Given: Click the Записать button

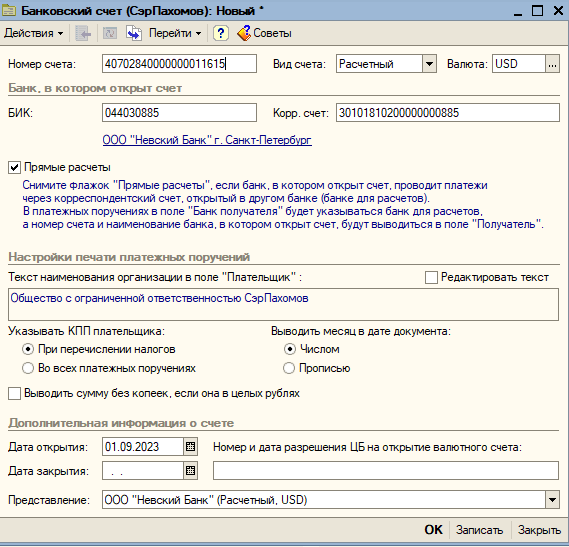Looking at the screenshot, I should [479, 530].
